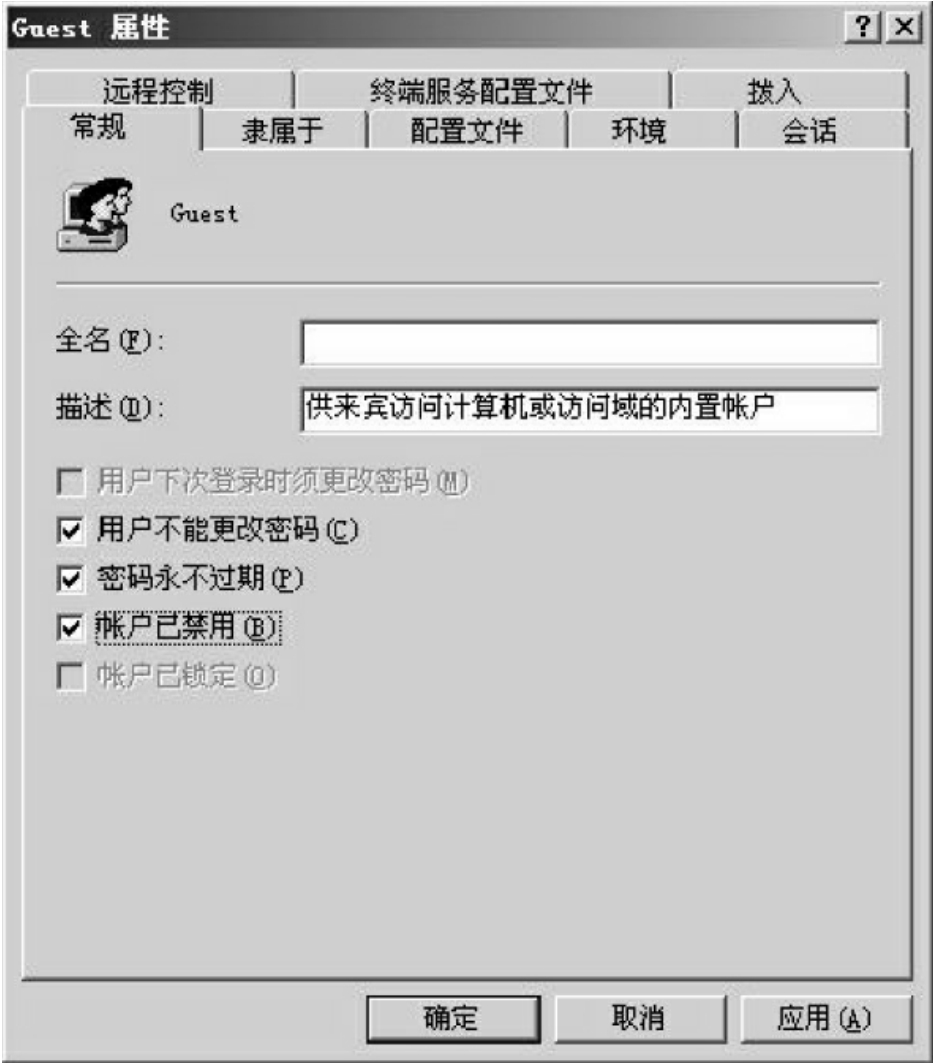Viewport: 933px width, 1063px height.
Task: Click 用户下次登录时须更改密码 checkbox
Action: click(x=71, y=481)
